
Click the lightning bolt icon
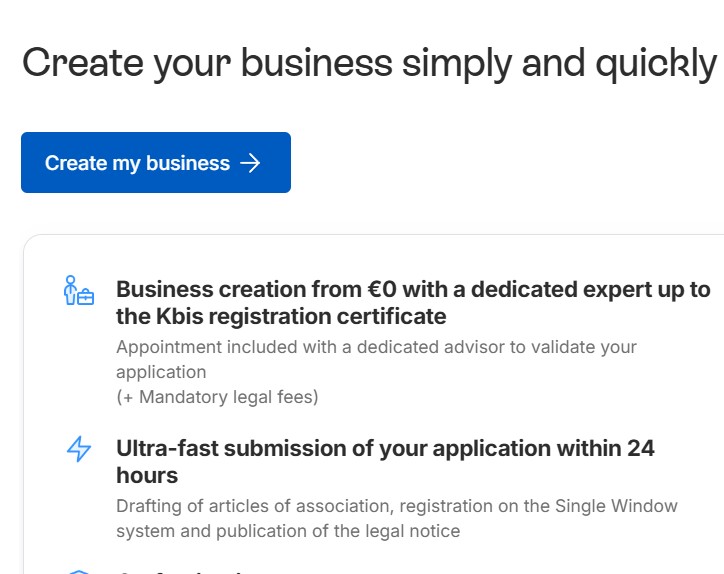coord(78,449)
